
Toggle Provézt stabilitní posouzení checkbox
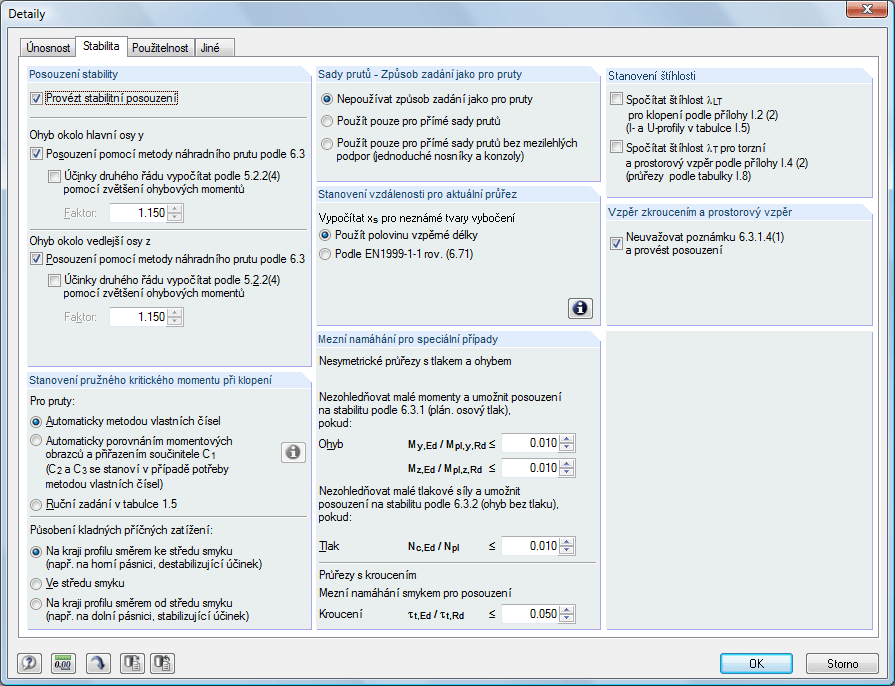coord(37,99)
